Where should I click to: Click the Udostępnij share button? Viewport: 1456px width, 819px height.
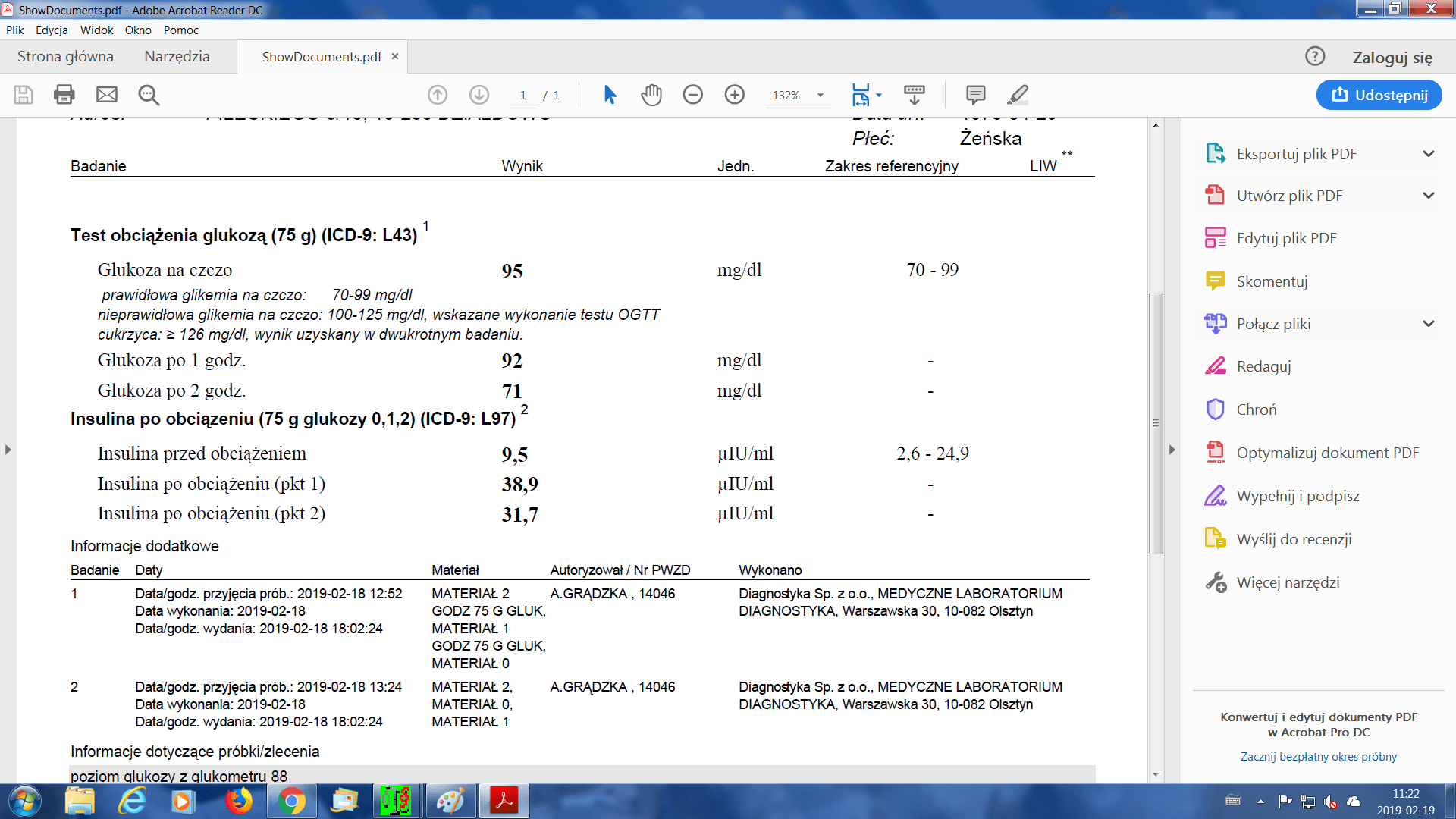(1379, 95)
